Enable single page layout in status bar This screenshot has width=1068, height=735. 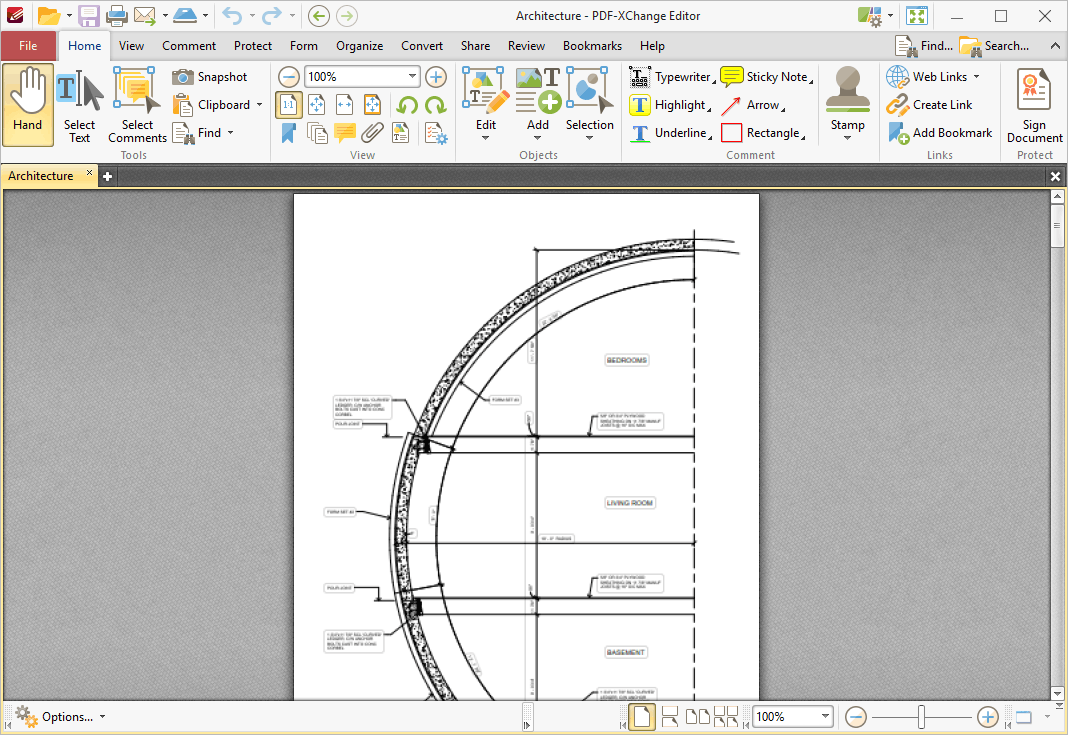coord(642,717)
